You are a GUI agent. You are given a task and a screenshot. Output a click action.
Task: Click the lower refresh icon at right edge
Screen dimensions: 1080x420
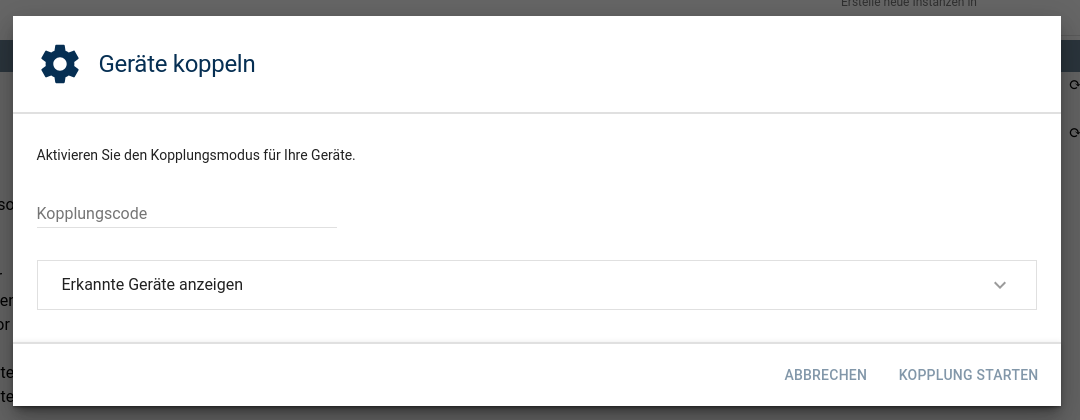coord(1074,132)
